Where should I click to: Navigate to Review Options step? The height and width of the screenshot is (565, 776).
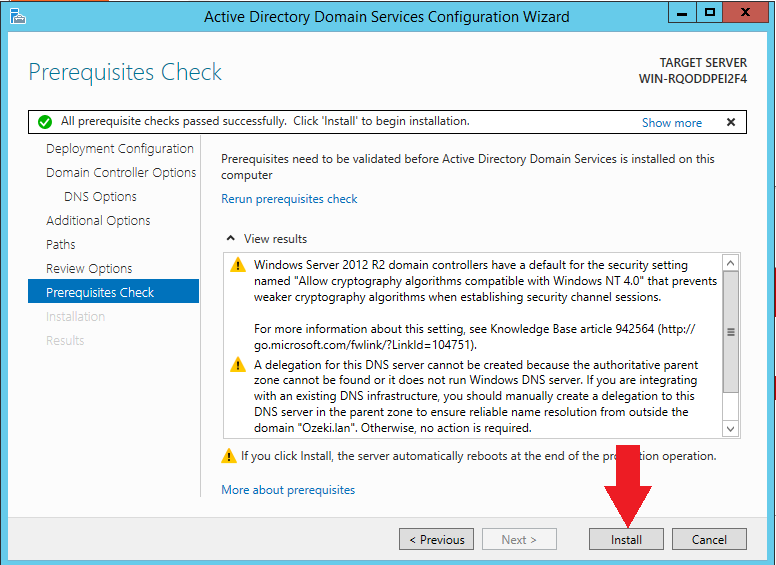click(x=89, y=269)
